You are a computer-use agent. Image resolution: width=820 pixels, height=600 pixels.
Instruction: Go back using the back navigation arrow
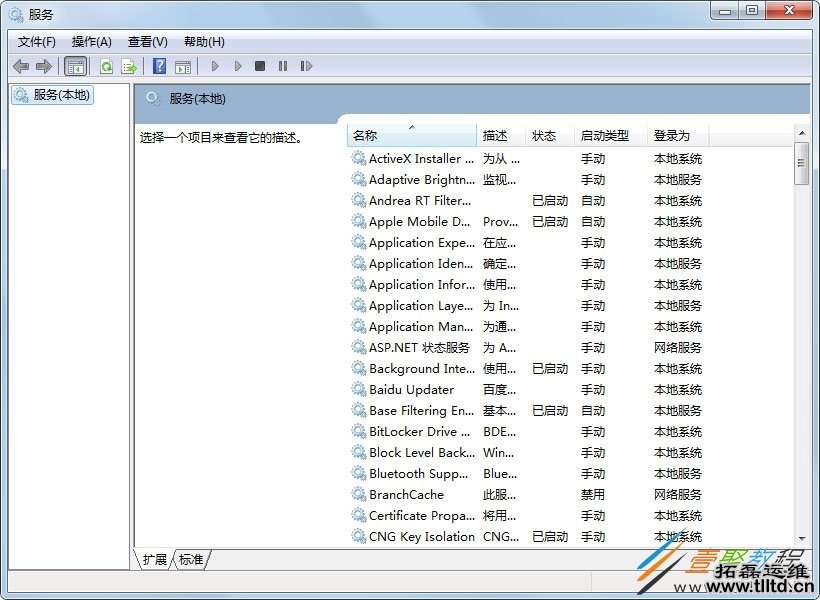pos(21,65)
